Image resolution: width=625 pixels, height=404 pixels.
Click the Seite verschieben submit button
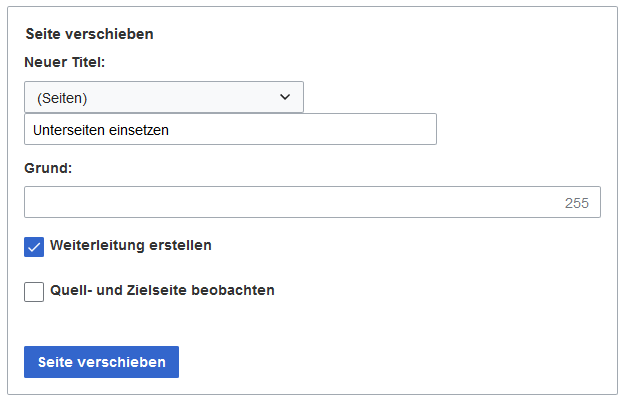click(101, 362)
